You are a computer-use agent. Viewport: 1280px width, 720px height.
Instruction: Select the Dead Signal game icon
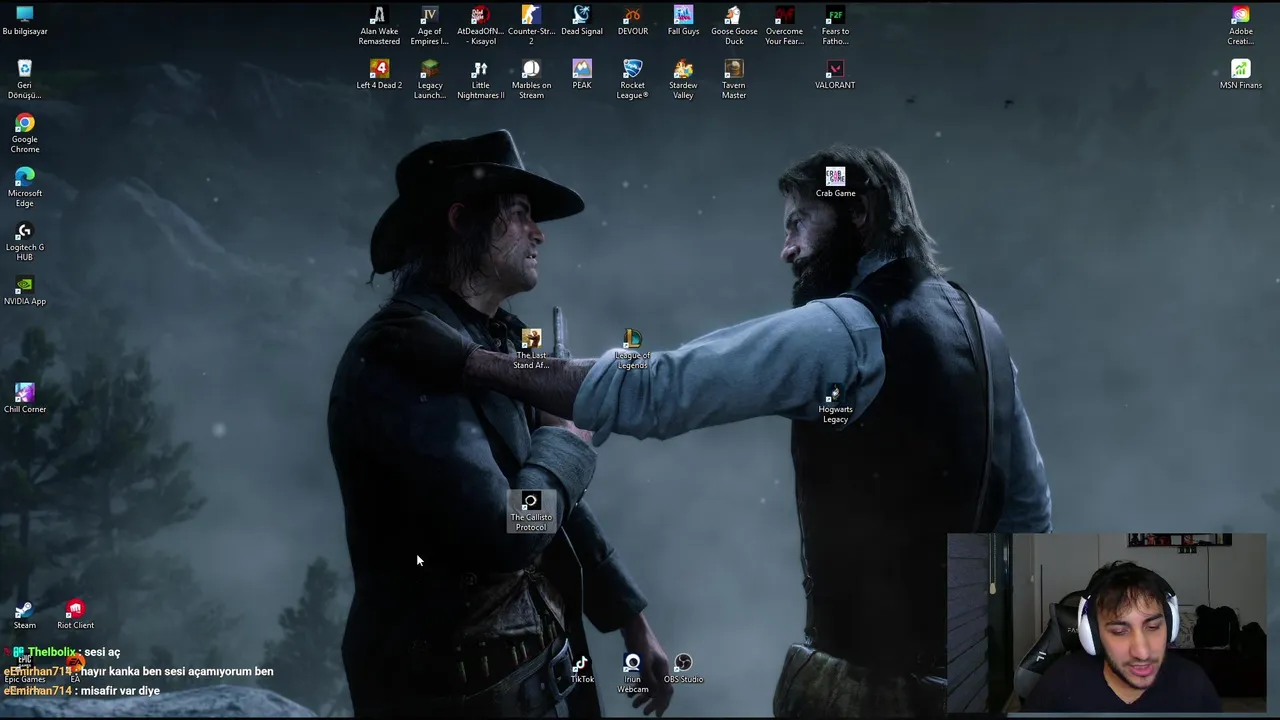pos(582,21)
